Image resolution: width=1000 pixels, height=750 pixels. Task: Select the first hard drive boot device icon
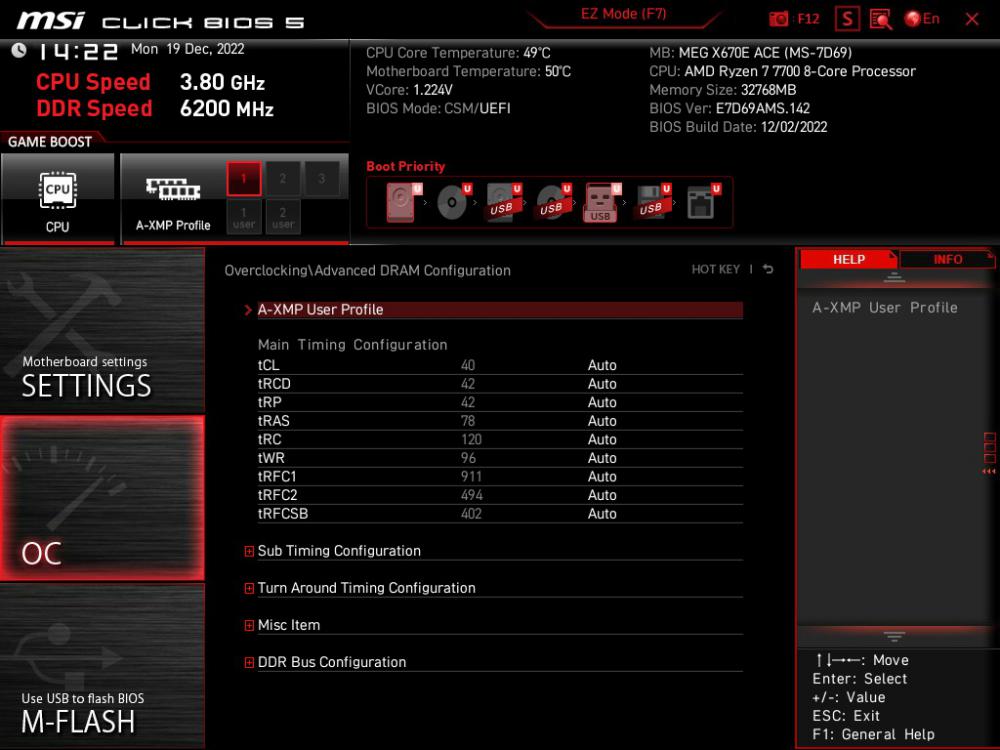404,202
